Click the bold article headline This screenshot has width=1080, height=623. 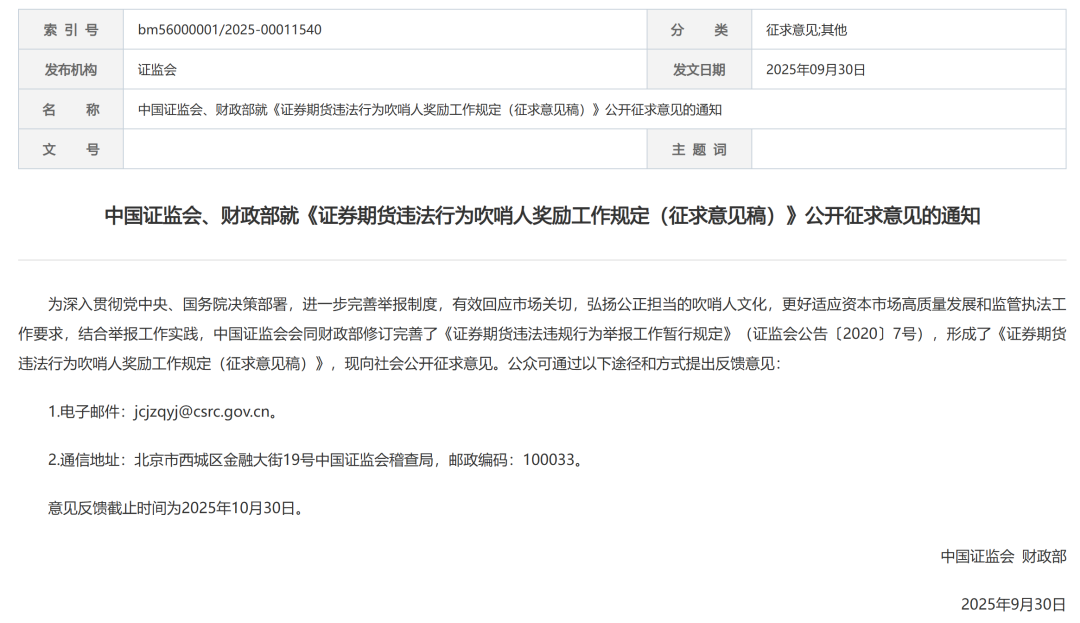[x=542, y=215]
